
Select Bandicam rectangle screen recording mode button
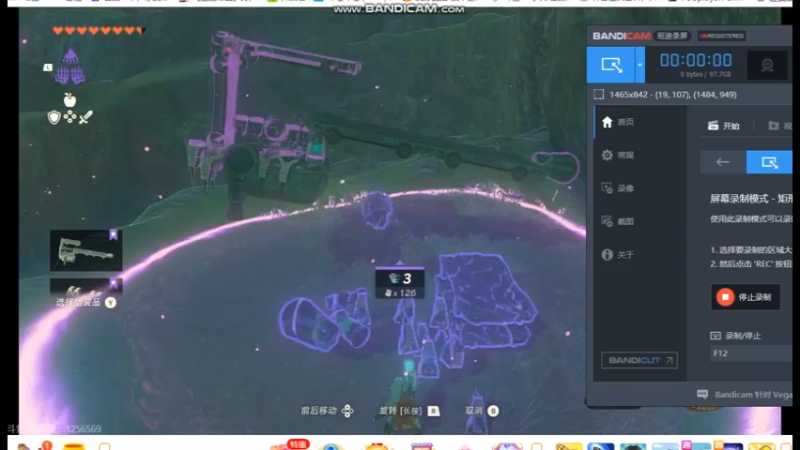coord(611,65)
